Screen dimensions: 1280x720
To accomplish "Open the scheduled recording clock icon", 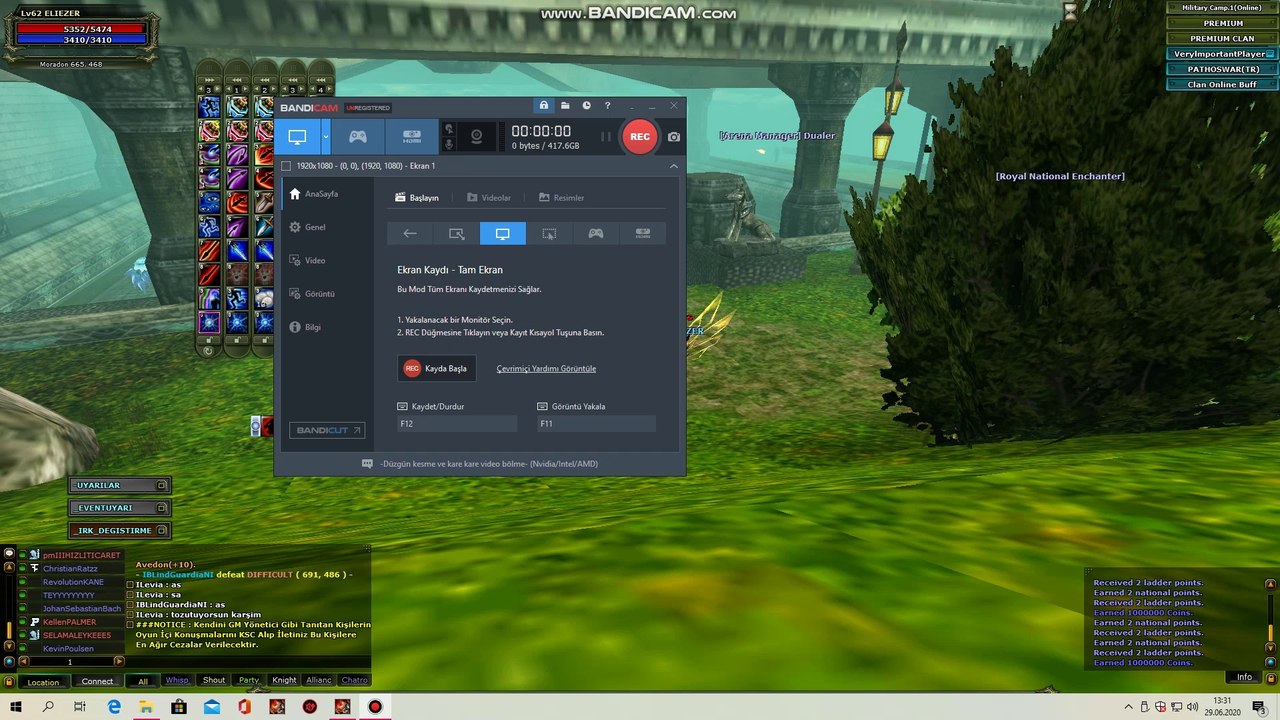I will point(586,105).
